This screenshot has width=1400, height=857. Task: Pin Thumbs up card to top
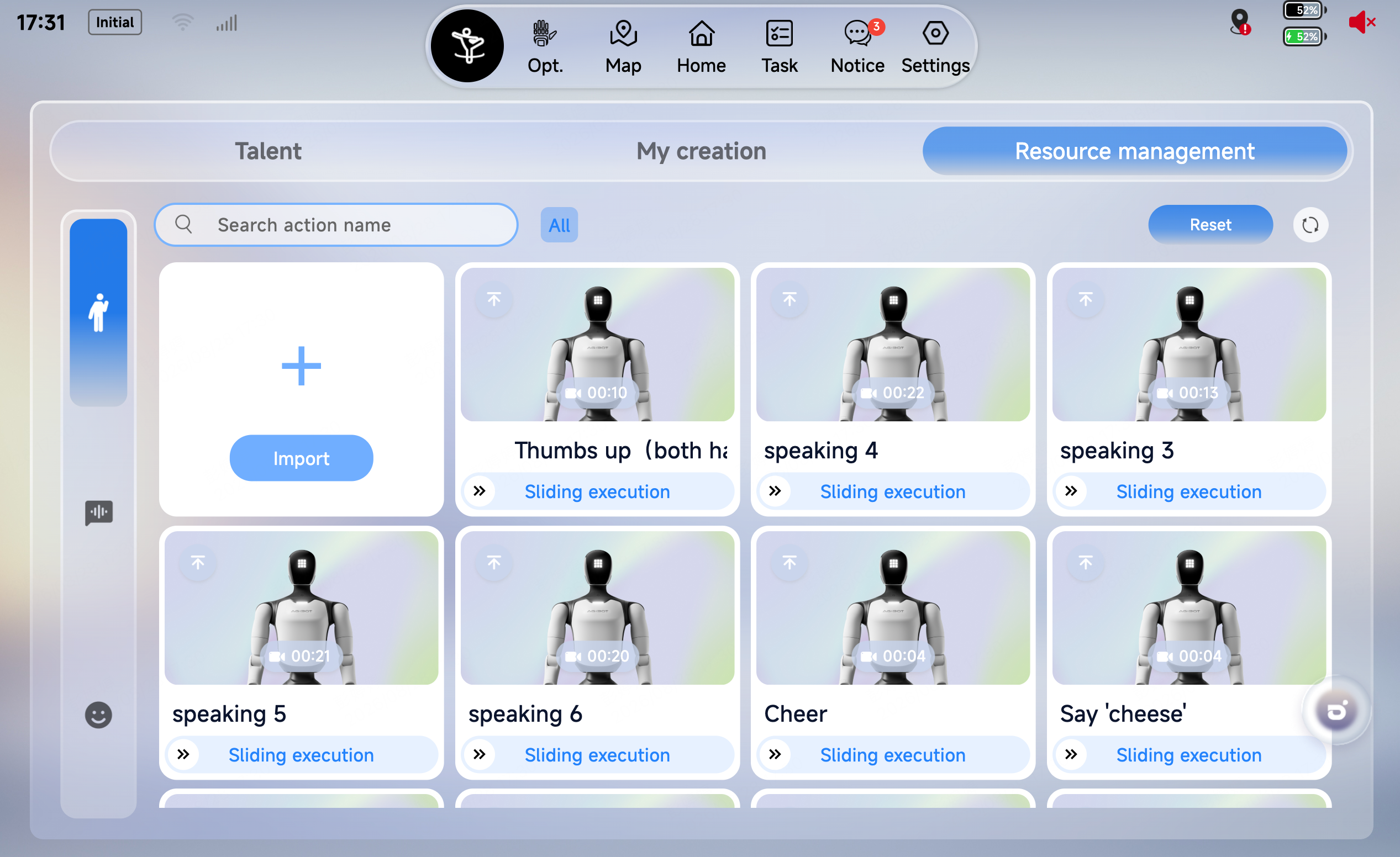pyautogui.click(x=494, y=299)
